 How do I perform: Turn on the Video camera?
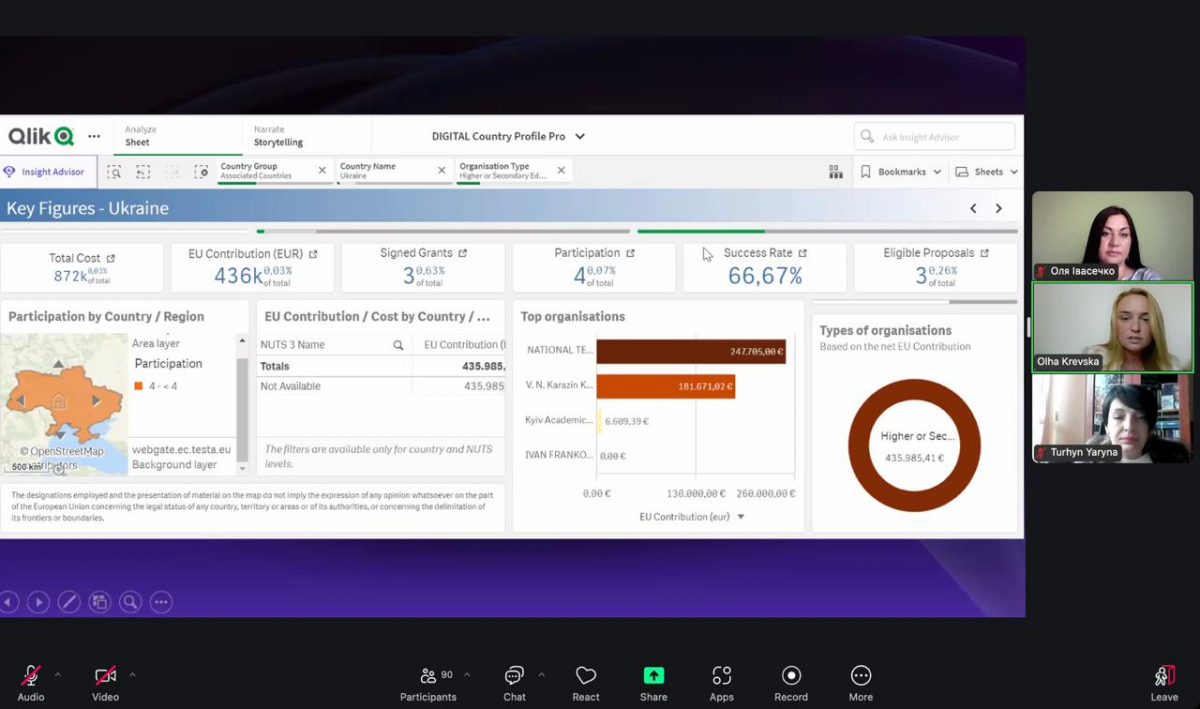click(105, 677)
